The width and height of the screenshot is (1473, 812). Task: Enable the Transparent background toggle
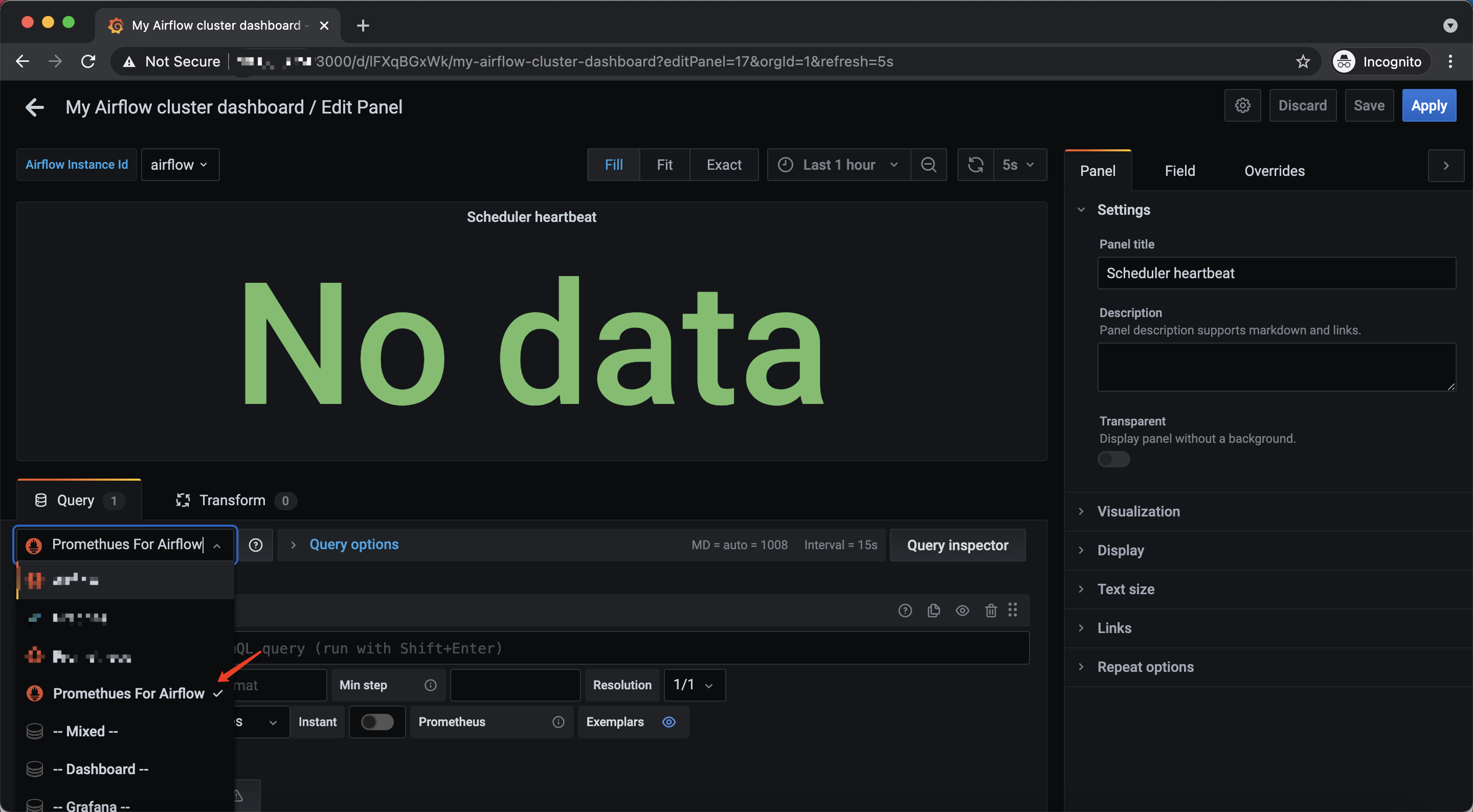click(x=1113, y=459)
